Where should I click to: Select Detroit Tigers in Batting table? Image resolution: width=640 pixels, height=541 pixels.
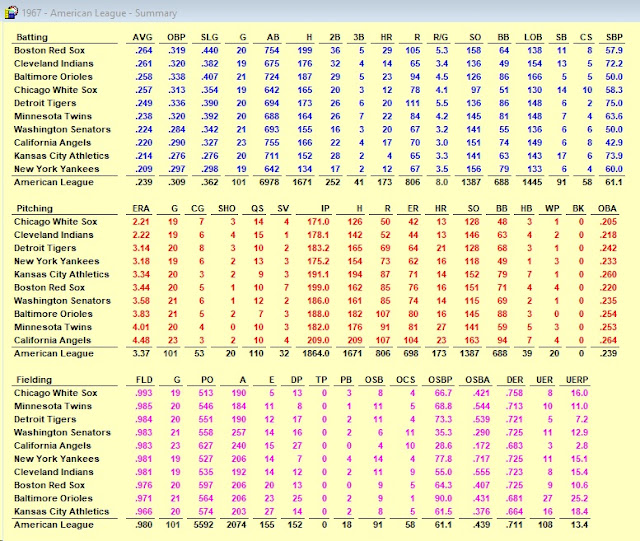[x=45, y=103]
